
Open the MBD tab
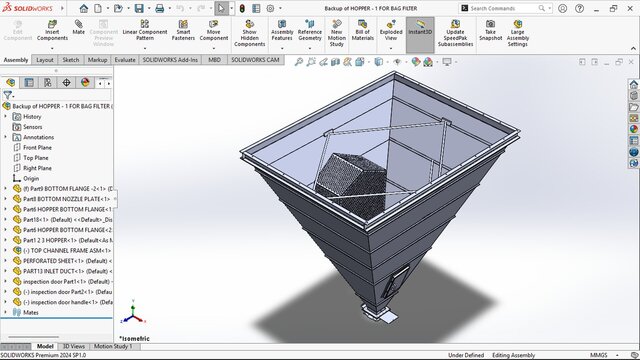[215, 60]
